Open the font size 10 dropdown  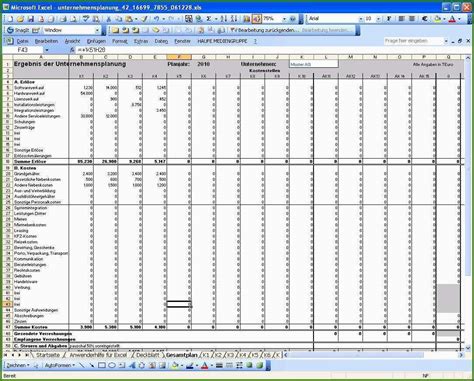378,19
